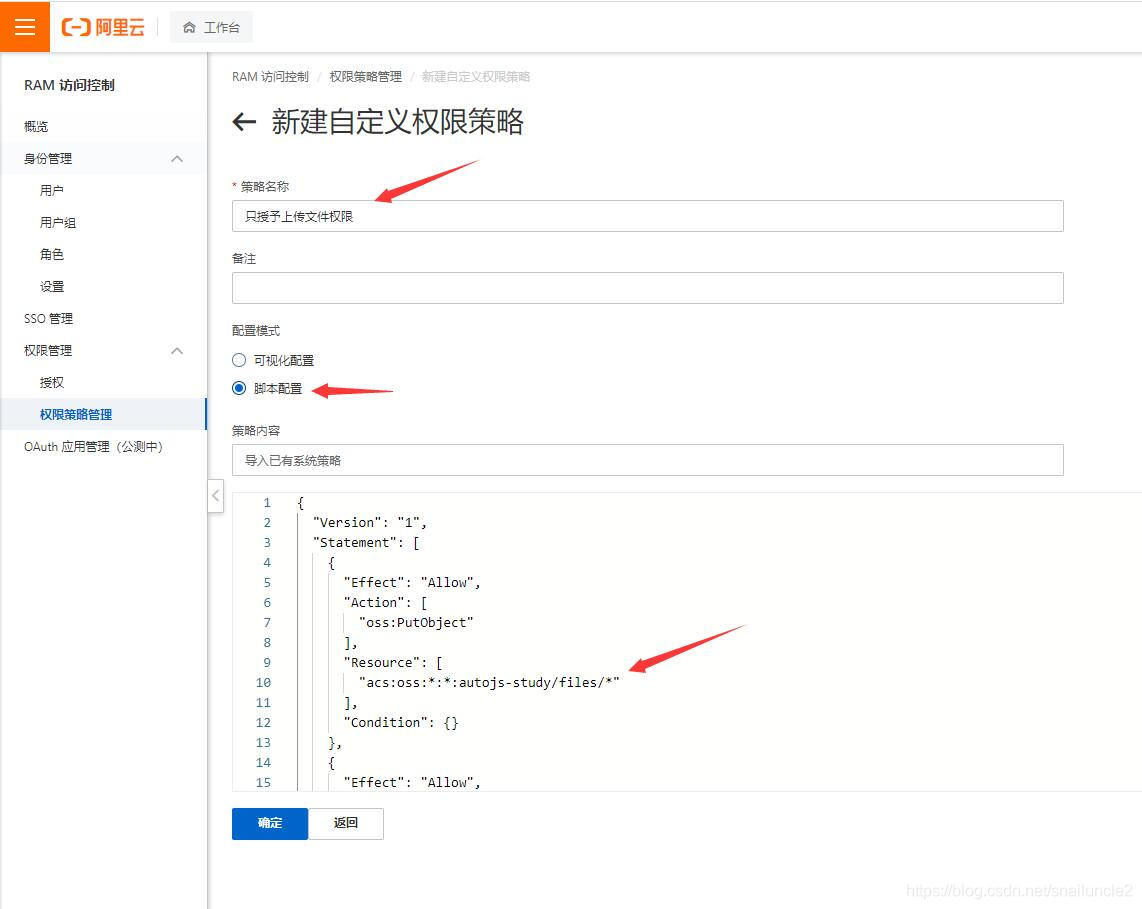Click the "Version": "1" line in the editor

(x=370, y=523)
